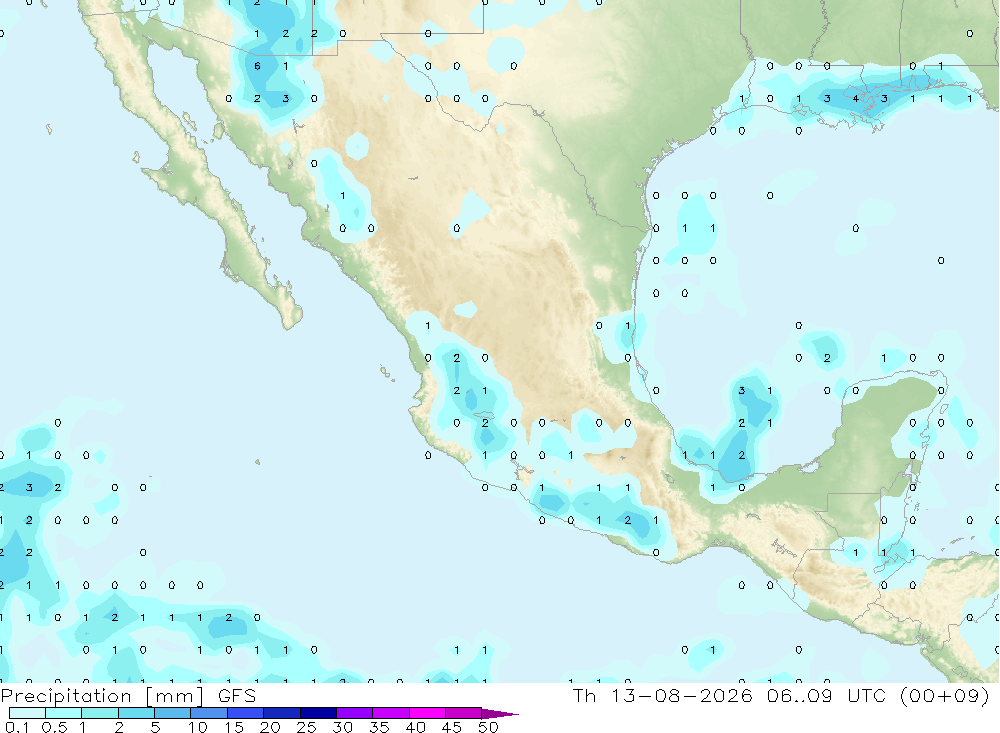Click the '6' precipitation value on the map
The width and height of the screenshot is (1000, 733).
click(x=257, y=66)
